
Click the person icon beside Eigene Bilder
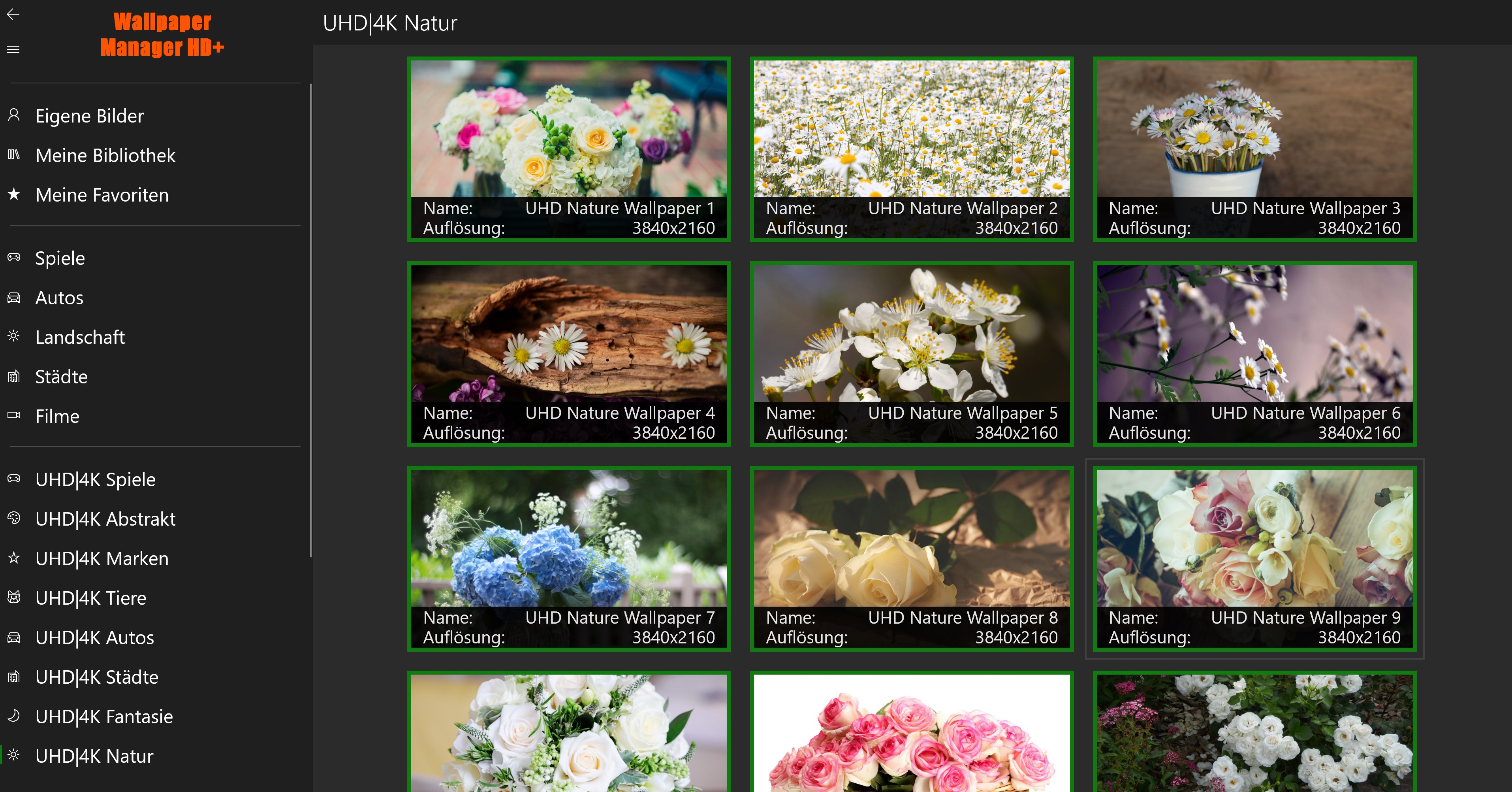[14, 115]
